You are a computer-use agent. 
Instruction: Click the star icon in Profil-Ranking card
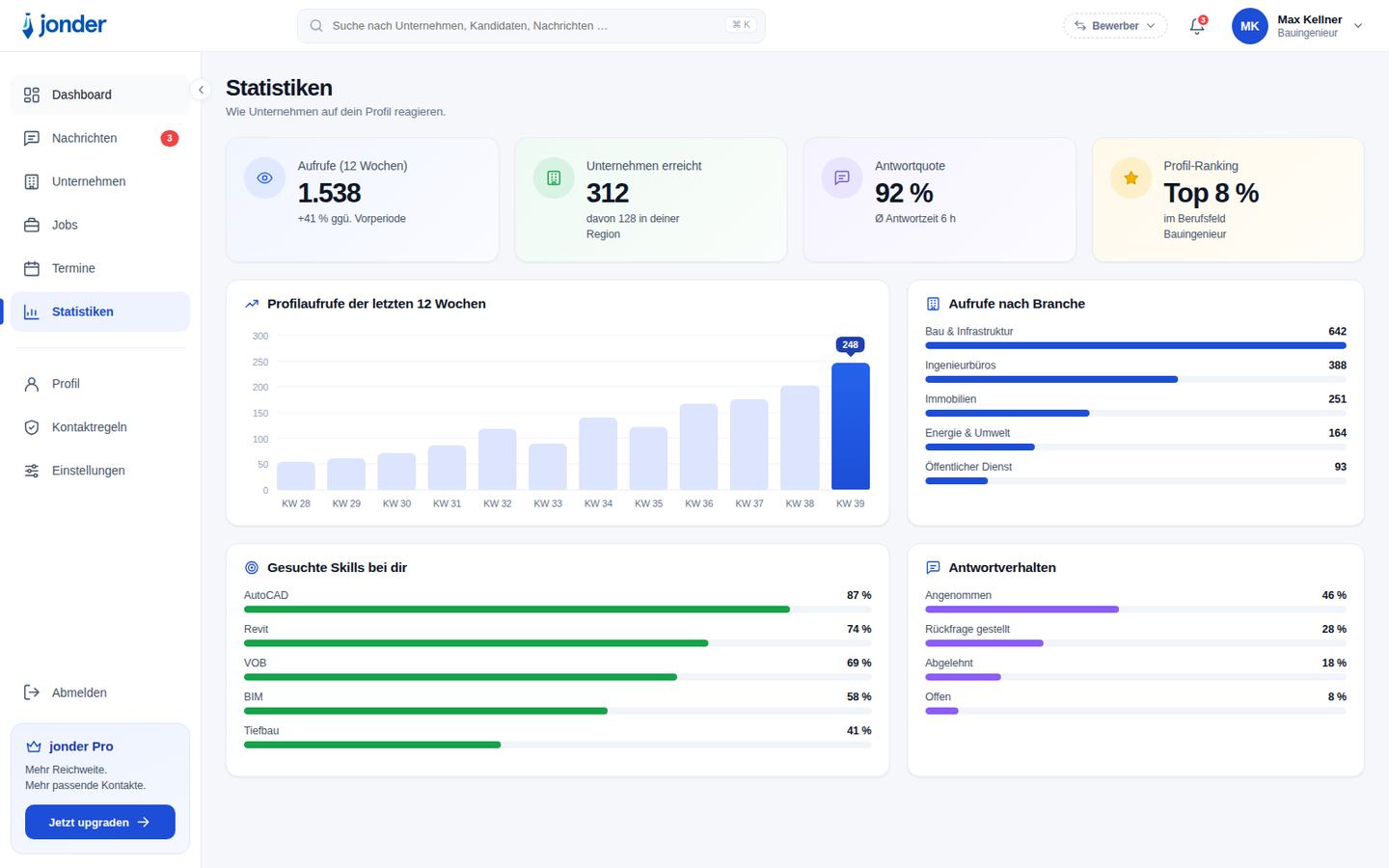1130,178
